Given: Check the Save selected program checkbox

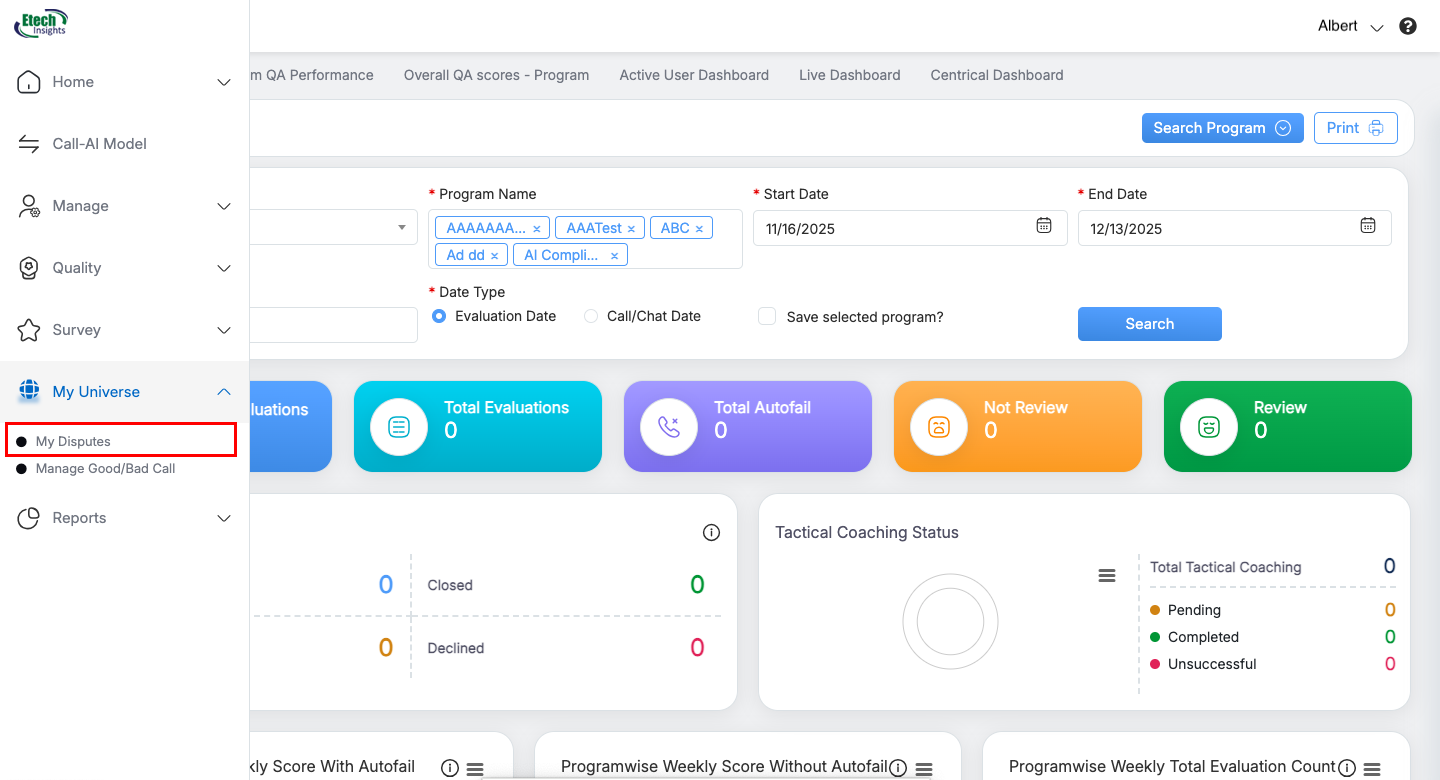Looking at the screenshot, I should [767, 317].
